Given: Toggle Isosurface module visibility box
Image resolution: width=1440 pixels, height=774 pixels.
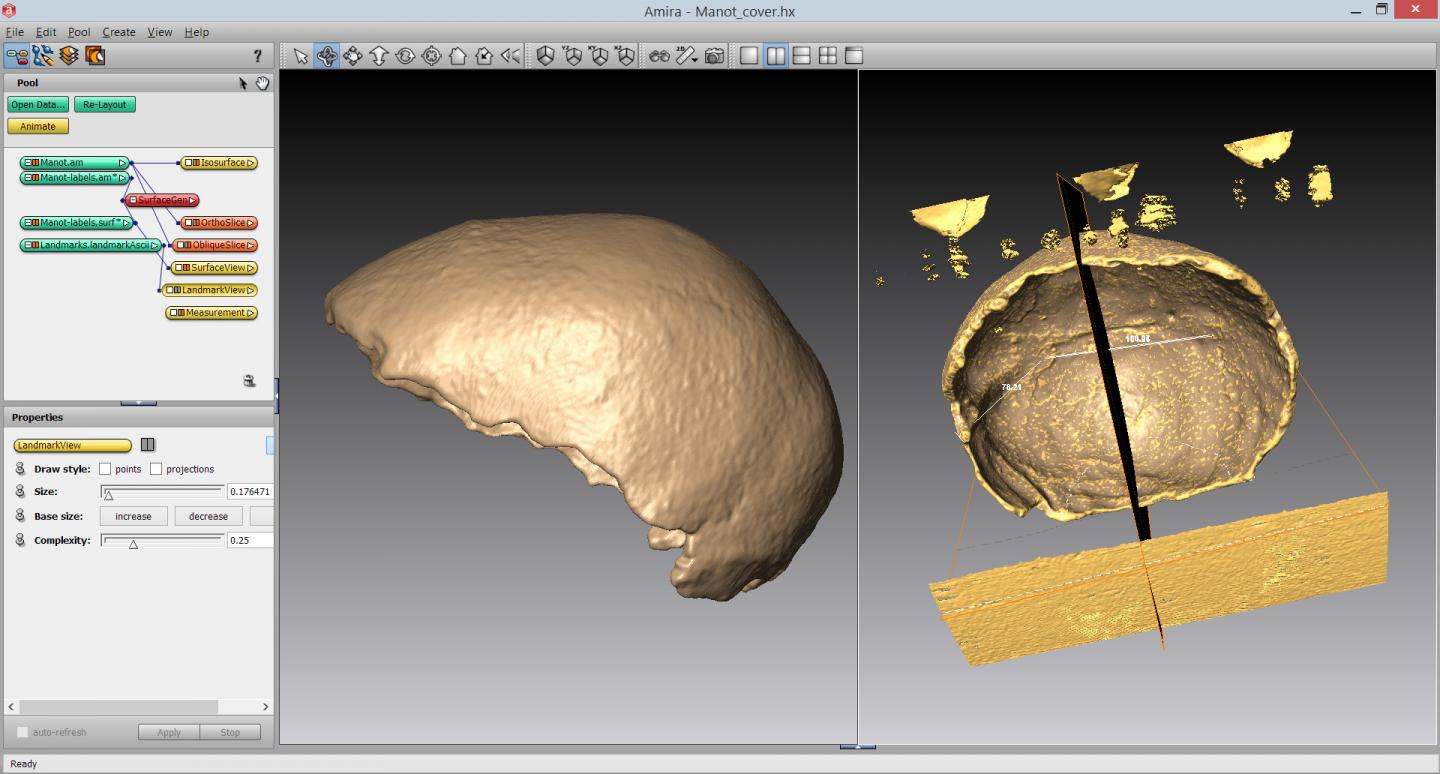Looking at the screenshot, I should pyautogui.click(x=188, y=163).
